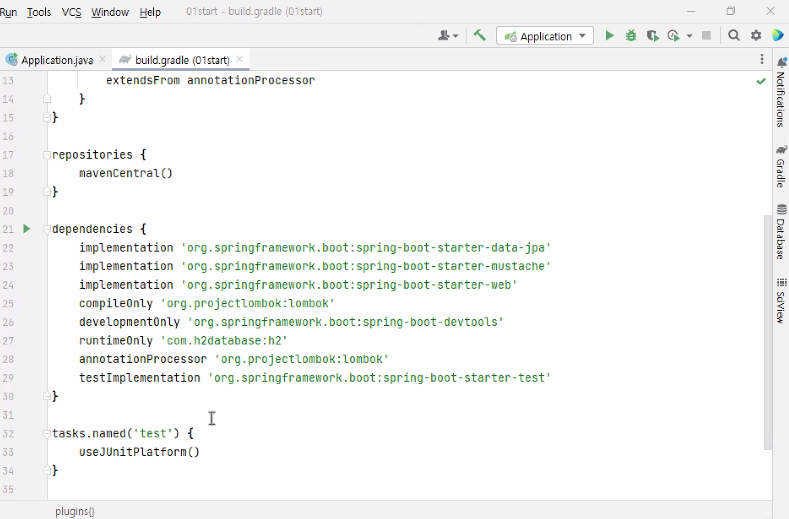
Task: Close the build.gradle tab
Action: coord(240,59)
